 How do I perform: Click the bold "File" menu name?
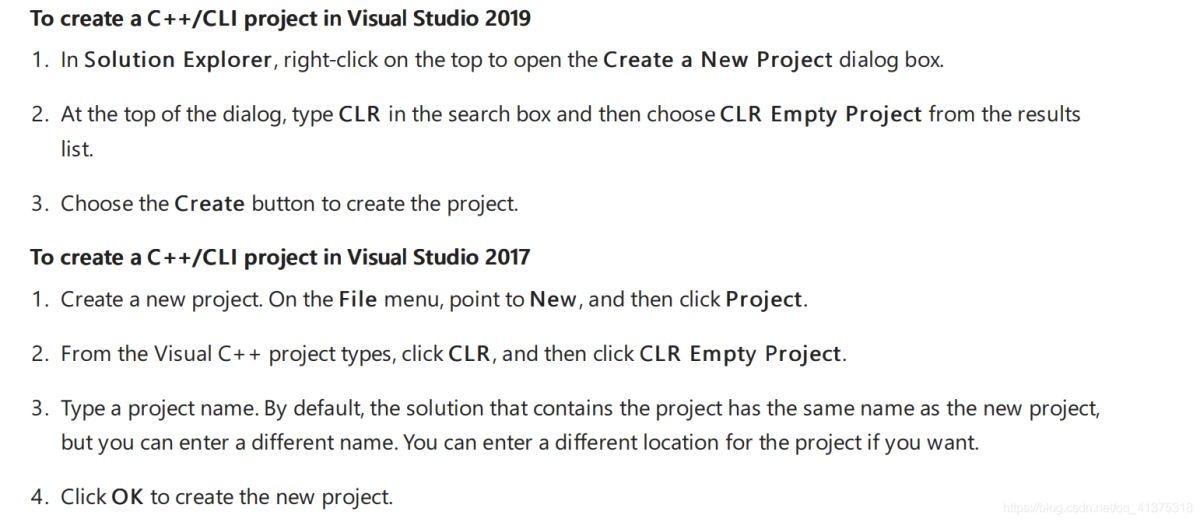pos(358,300)
